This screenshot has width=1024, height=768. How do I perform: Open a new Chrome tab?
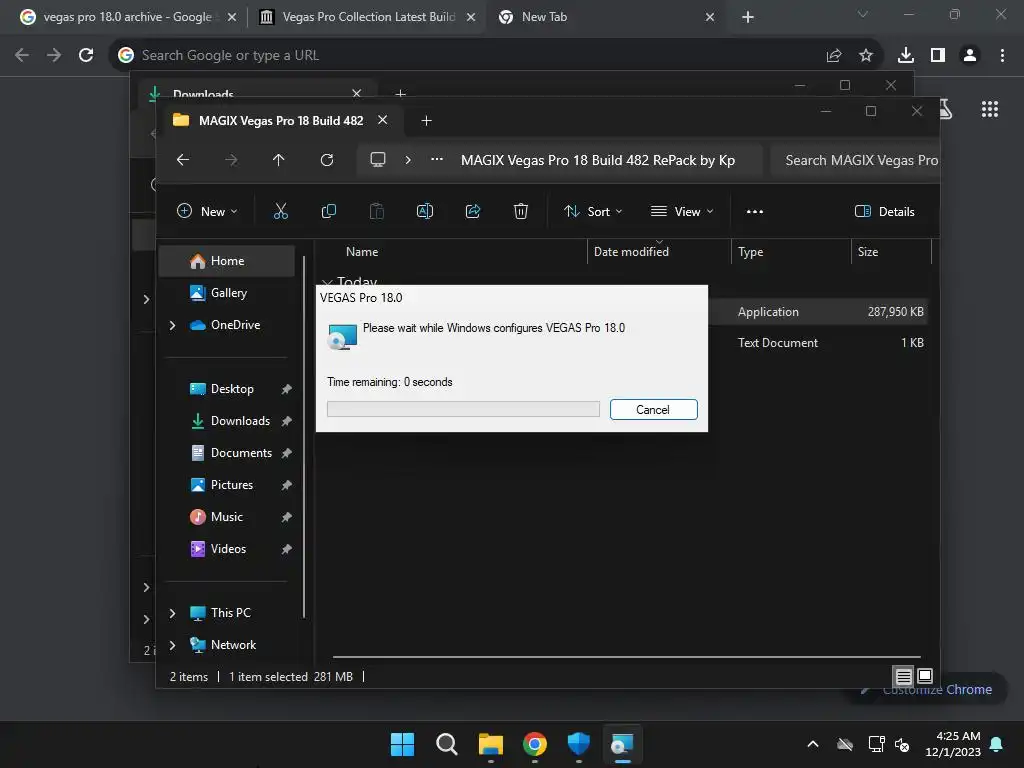tap(748, 17)
